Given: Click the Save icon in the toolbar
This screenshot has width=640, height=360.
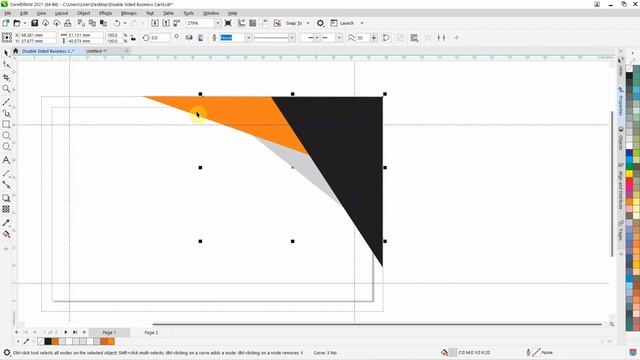Looking at the screenshot, I should click(x=34, y=23).
